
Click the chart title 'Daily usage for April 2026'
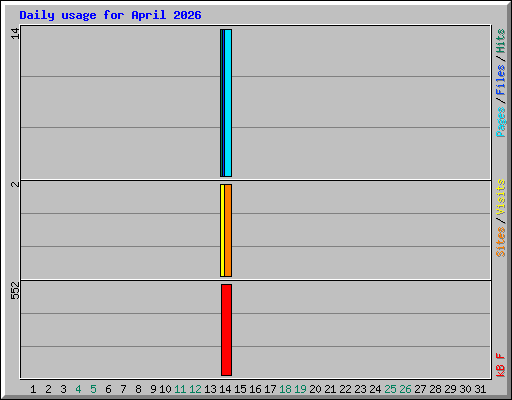click(x=110, y=15)
